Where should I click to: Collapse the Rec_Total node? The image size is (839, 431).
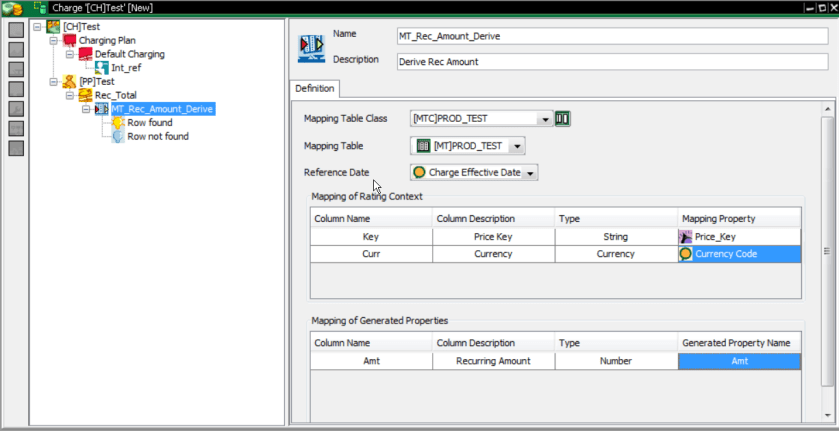(69, 95)
